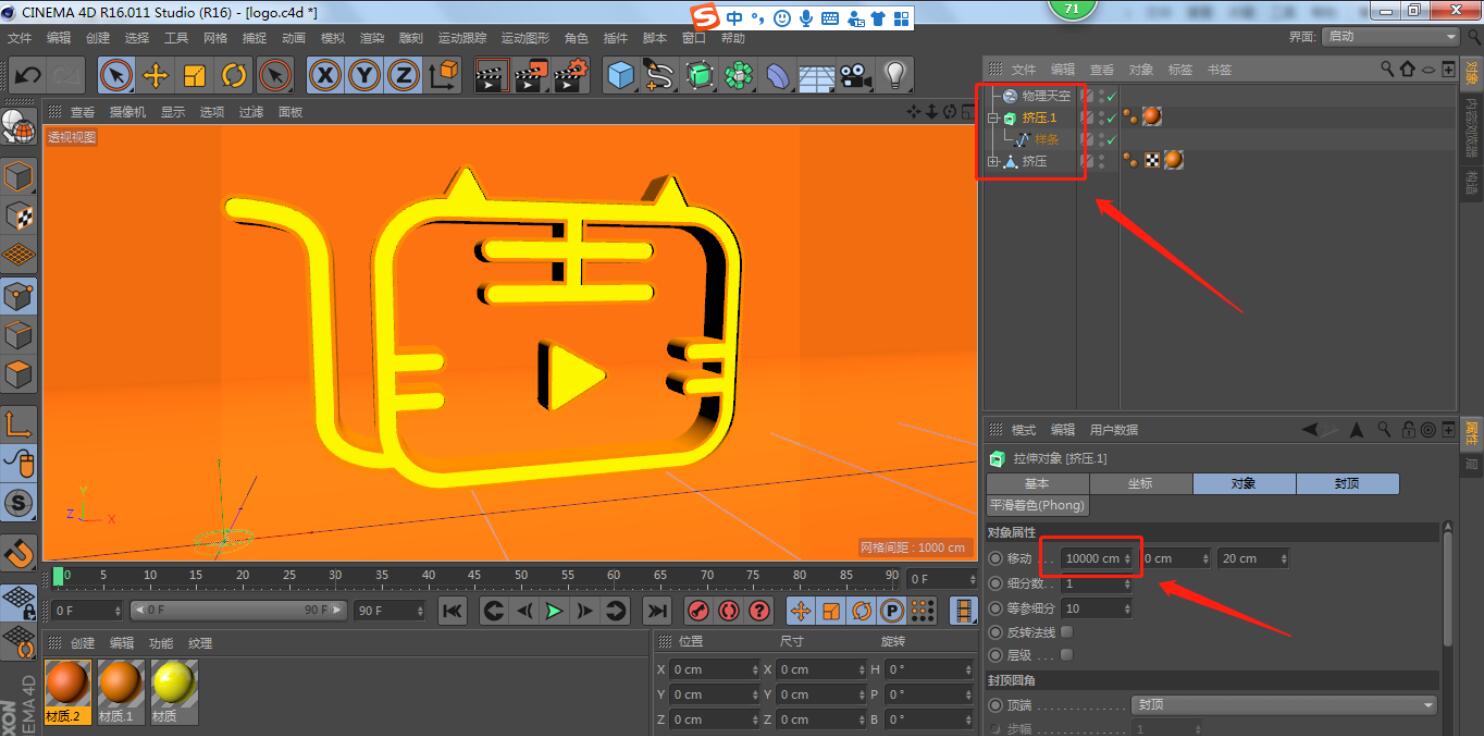This screenshot has width=1484, height=736.
Task: Open the 文件 menu in main menubar
Action: [x=20, y=38]
